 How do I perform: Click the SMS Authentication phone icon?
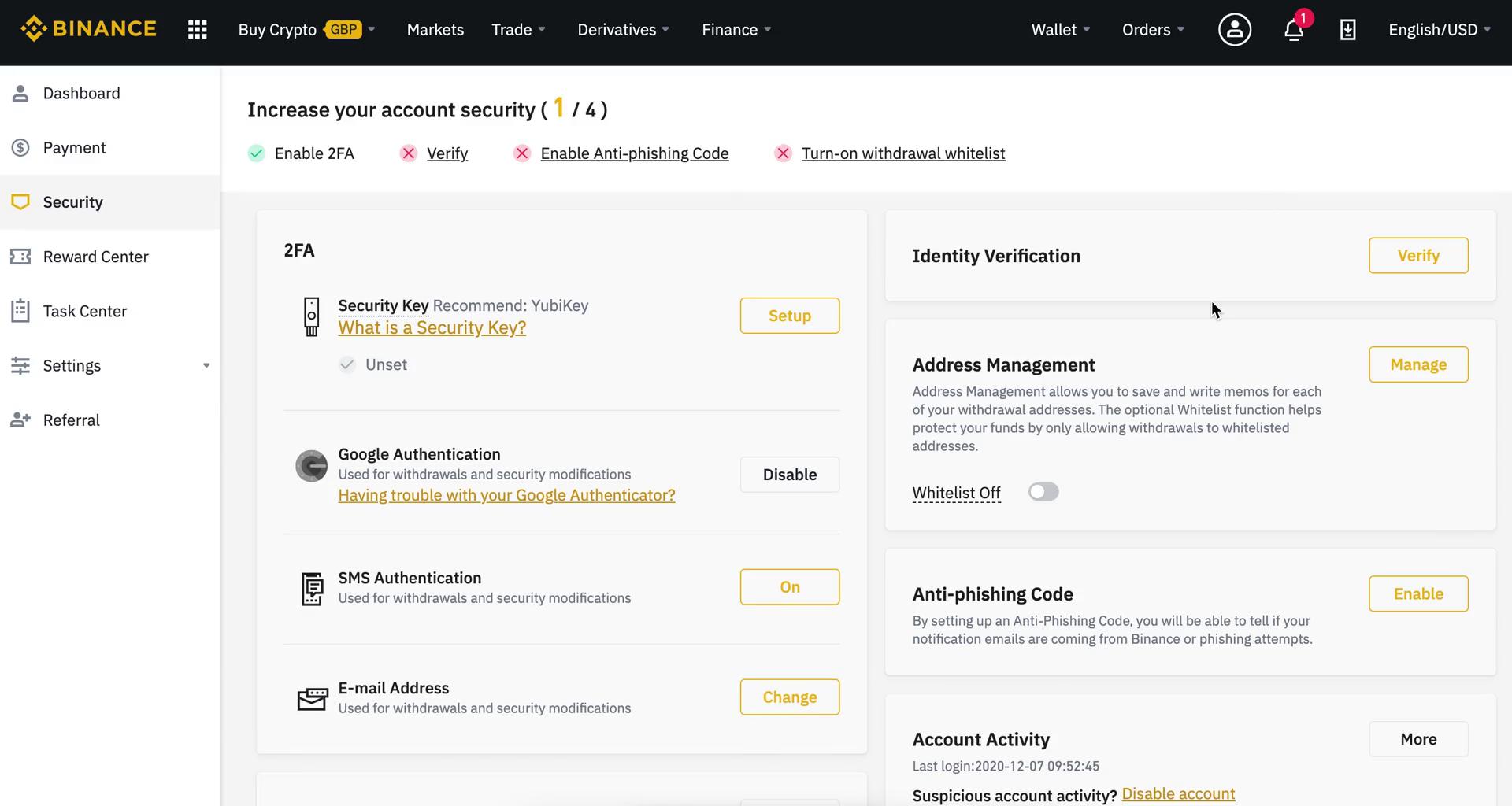coord(313,589)
